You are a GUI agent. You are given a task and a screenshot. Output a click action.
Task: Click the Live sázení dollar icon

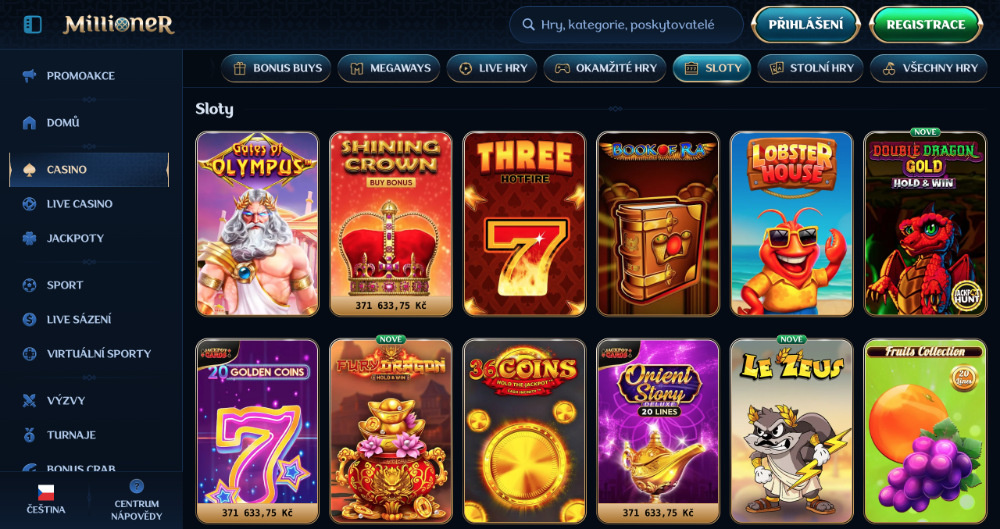(x=29, y=319)
